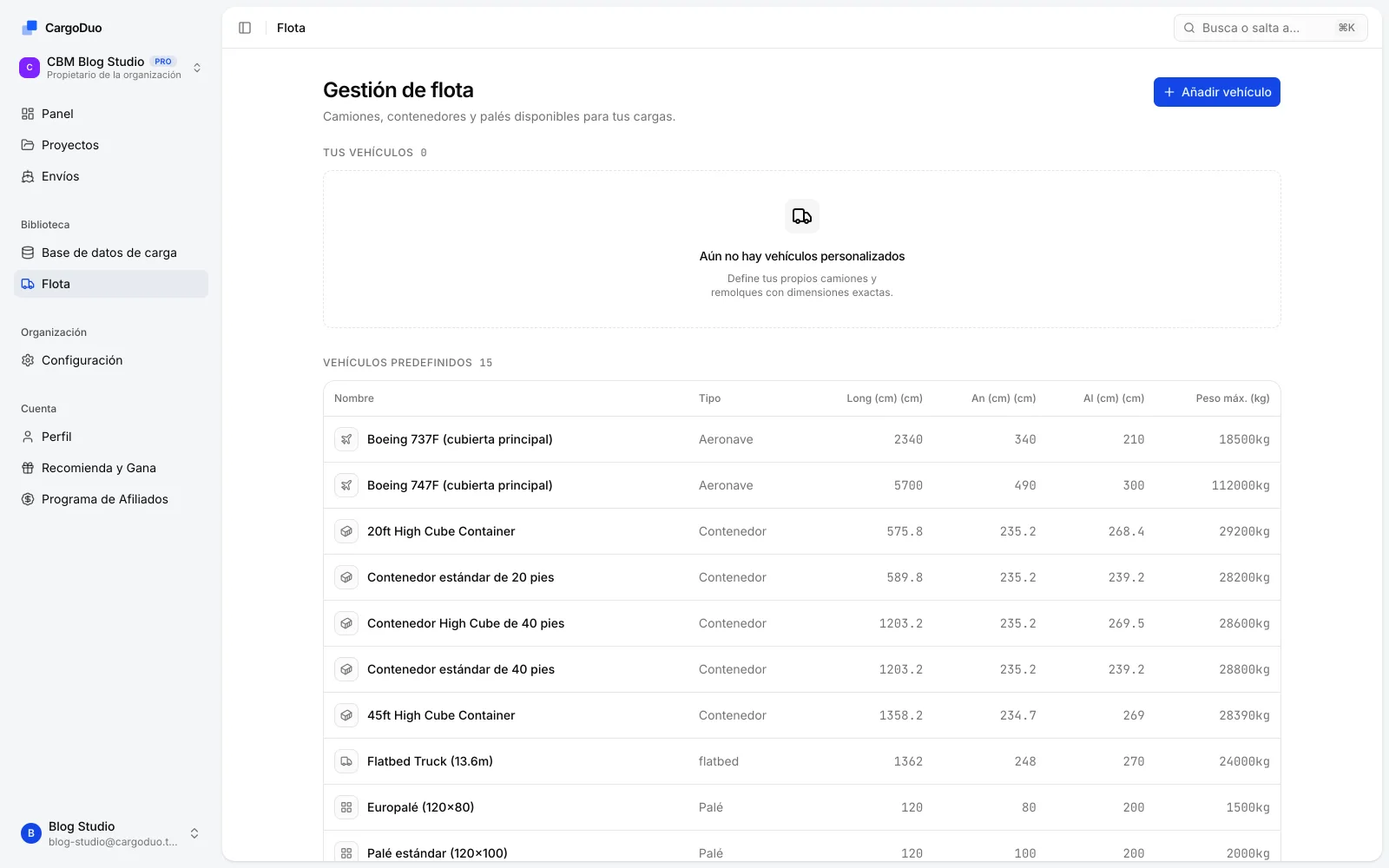
Task: Expand the CBM Blog Studio organization switcher
Action: click(111, 68)
